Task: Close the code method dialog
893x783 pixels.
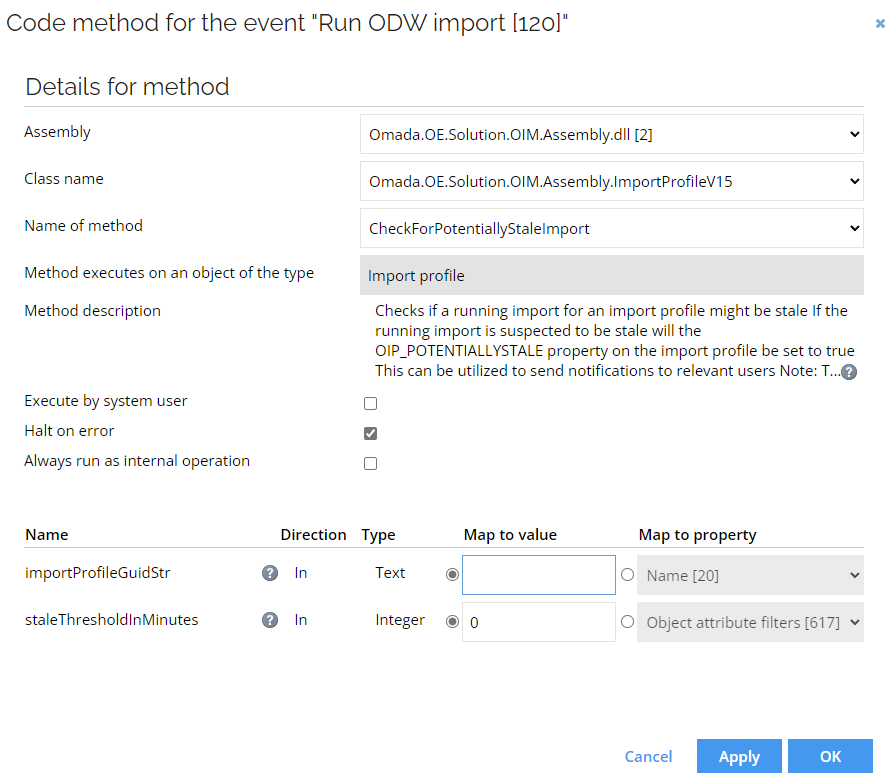Action: point(880,23)
